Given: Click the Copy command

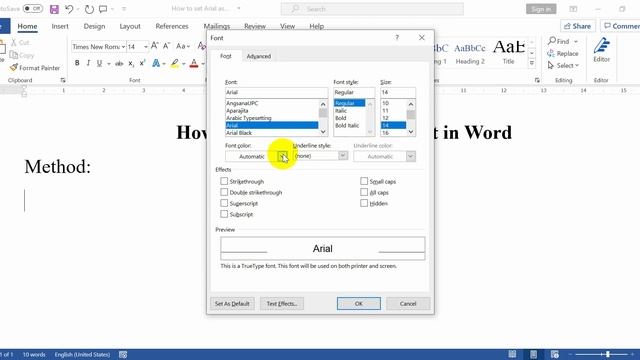Looking at the screenshot, I should (22, 55).
